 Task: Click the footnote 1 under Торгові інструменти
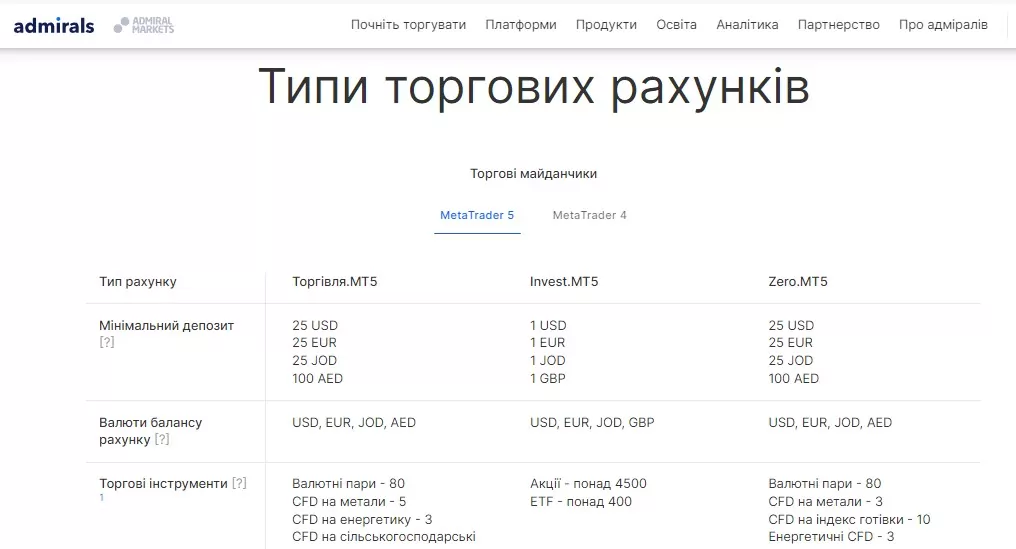point(102,498)
